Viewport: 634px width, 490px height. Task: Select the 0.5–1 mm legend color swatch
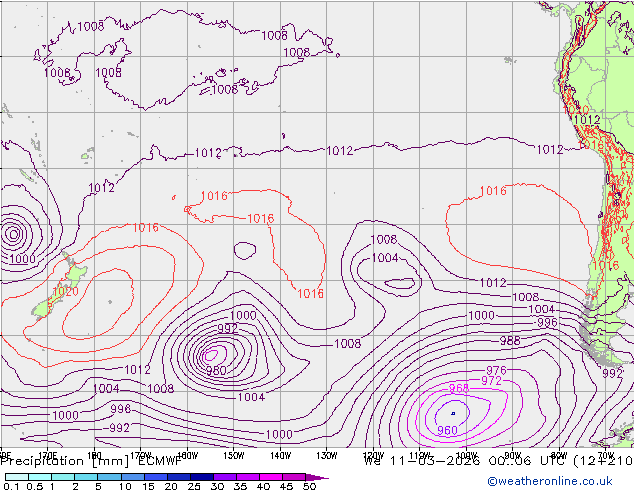(x=40, y=477)
